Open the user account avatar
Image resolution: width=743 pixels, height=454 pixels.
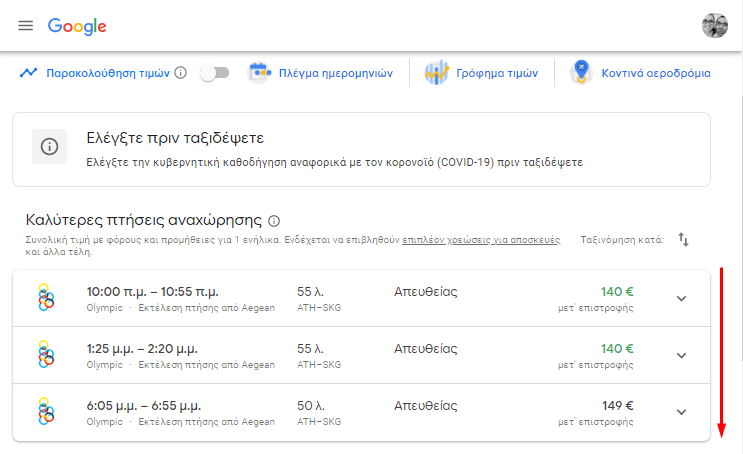coord(714,26)
